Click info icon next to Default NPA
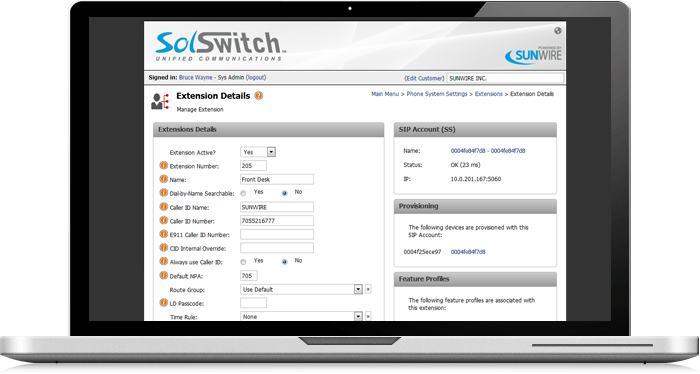The width and height of the screenshot is (700, 374). (x=164, y=276)
